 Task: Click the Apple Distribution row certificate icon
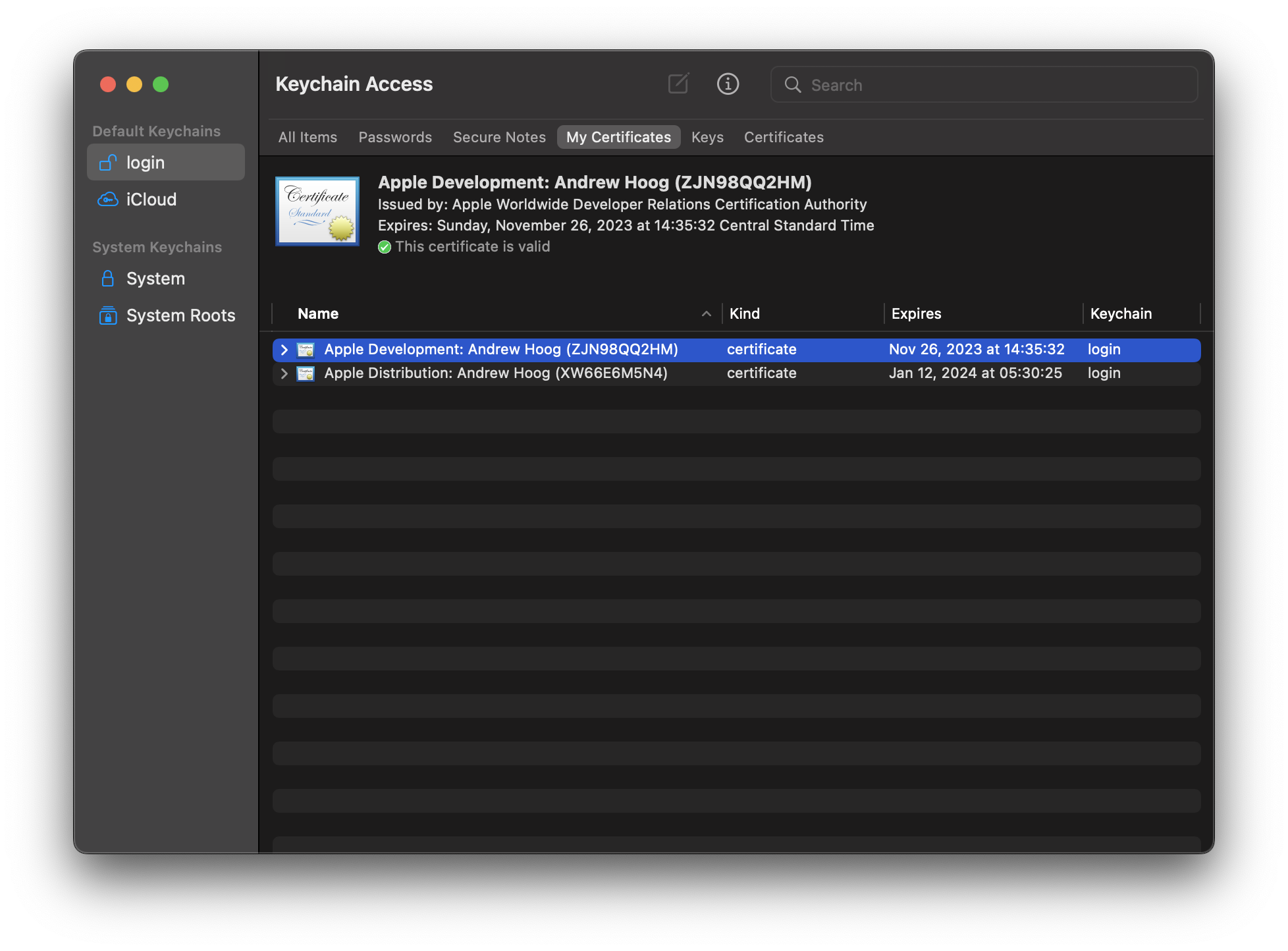[306, 373]
